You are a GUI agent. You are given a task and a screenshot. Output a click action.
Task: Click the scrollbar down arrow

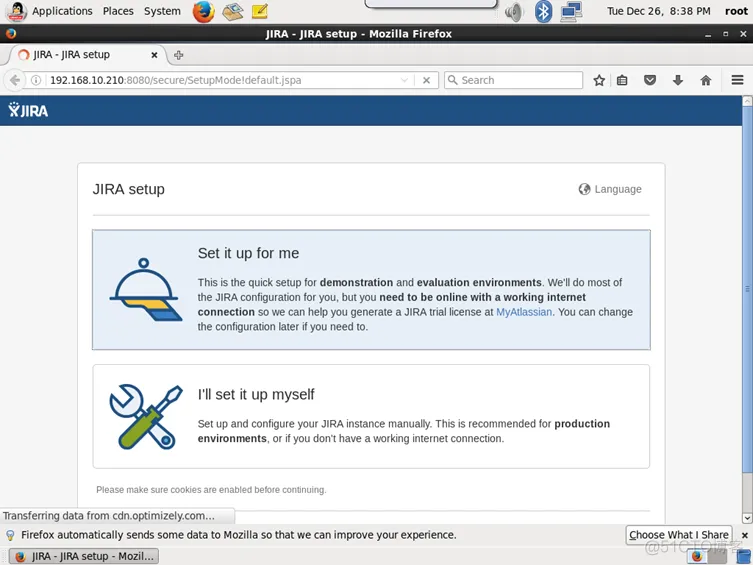coord(747,518)
